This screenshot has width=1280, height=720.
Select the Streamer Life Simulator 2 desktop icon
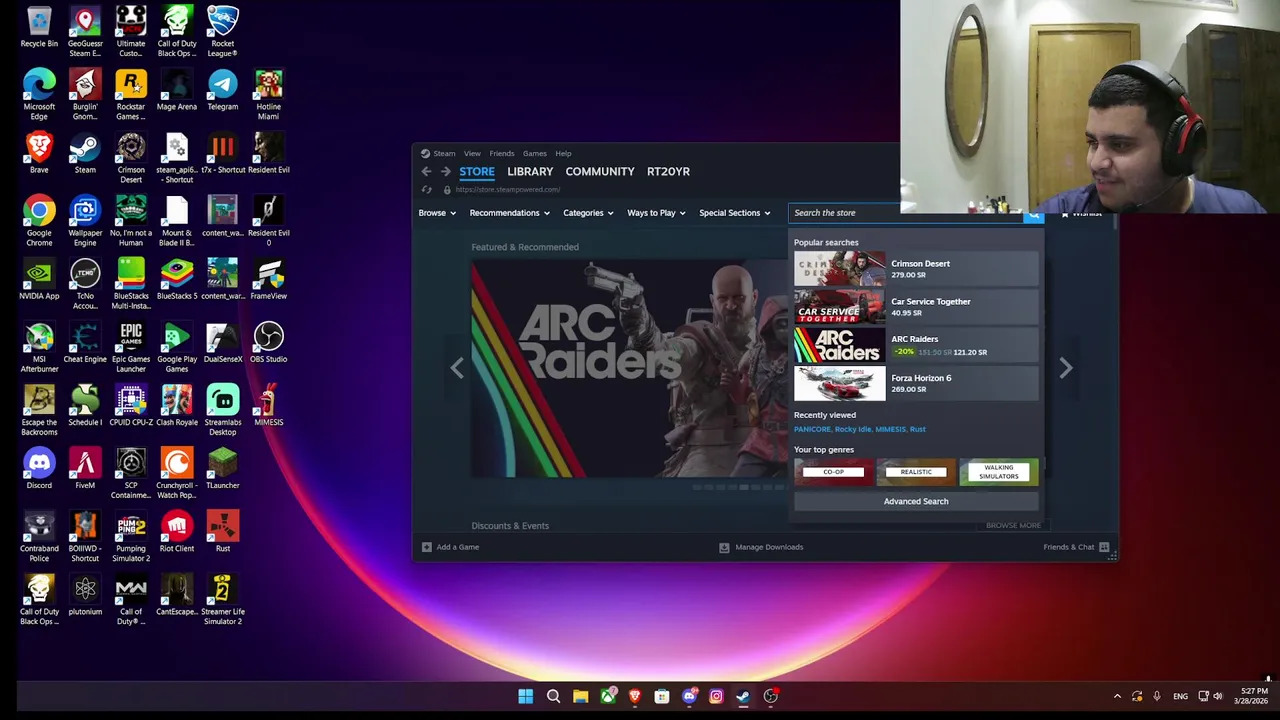[x=222, y=598]
